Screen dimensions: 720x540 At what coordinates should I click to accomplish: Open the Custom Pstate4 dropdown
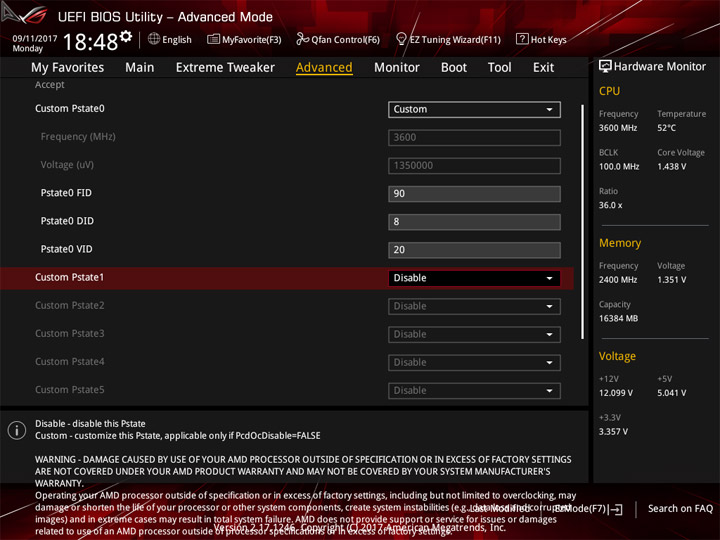474,363
